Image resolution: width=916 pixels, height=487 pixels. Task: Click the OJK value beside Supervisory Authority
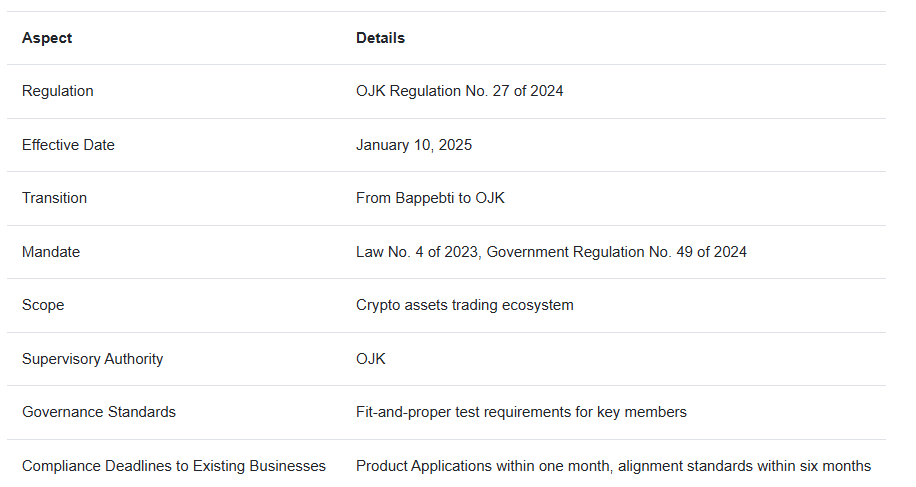click(371, 359)
